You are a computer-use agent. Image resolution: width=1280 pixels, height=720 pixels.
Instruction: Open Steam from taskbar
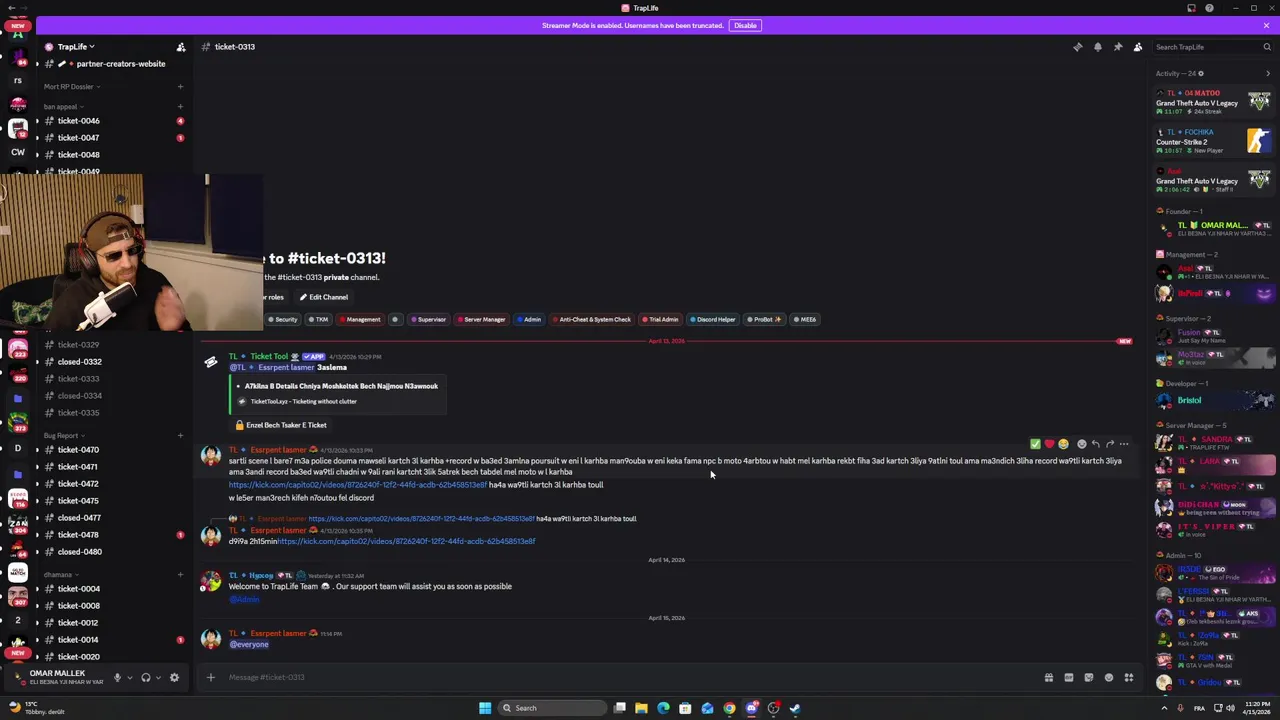795,708
